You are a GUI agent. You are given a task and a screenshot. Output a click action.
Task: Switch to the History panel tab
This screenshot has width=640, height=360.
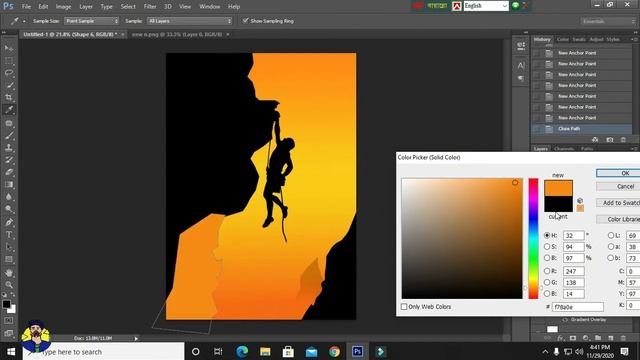tap(542, 39)
